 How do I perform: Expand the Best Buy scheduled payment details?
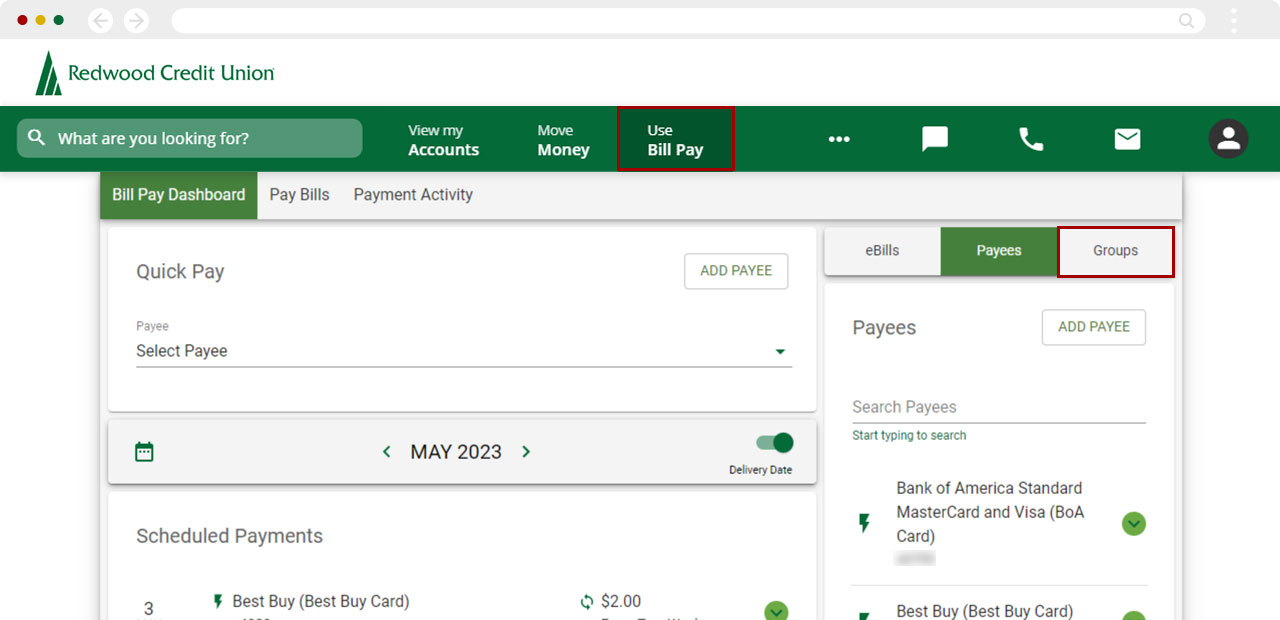776,610
